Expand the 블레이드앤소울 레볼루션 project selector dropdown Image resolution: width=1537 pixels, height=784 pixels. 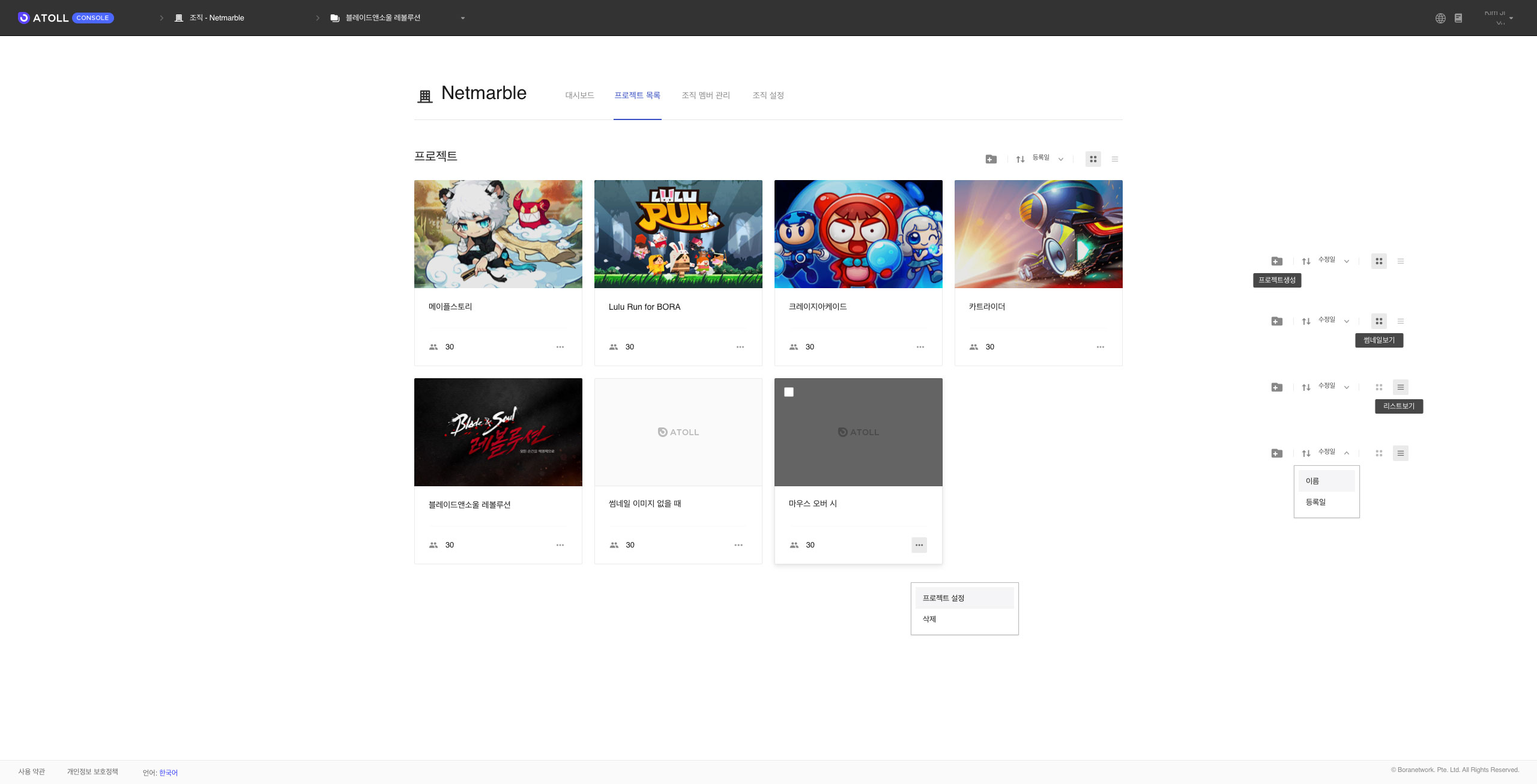[462, 18]
